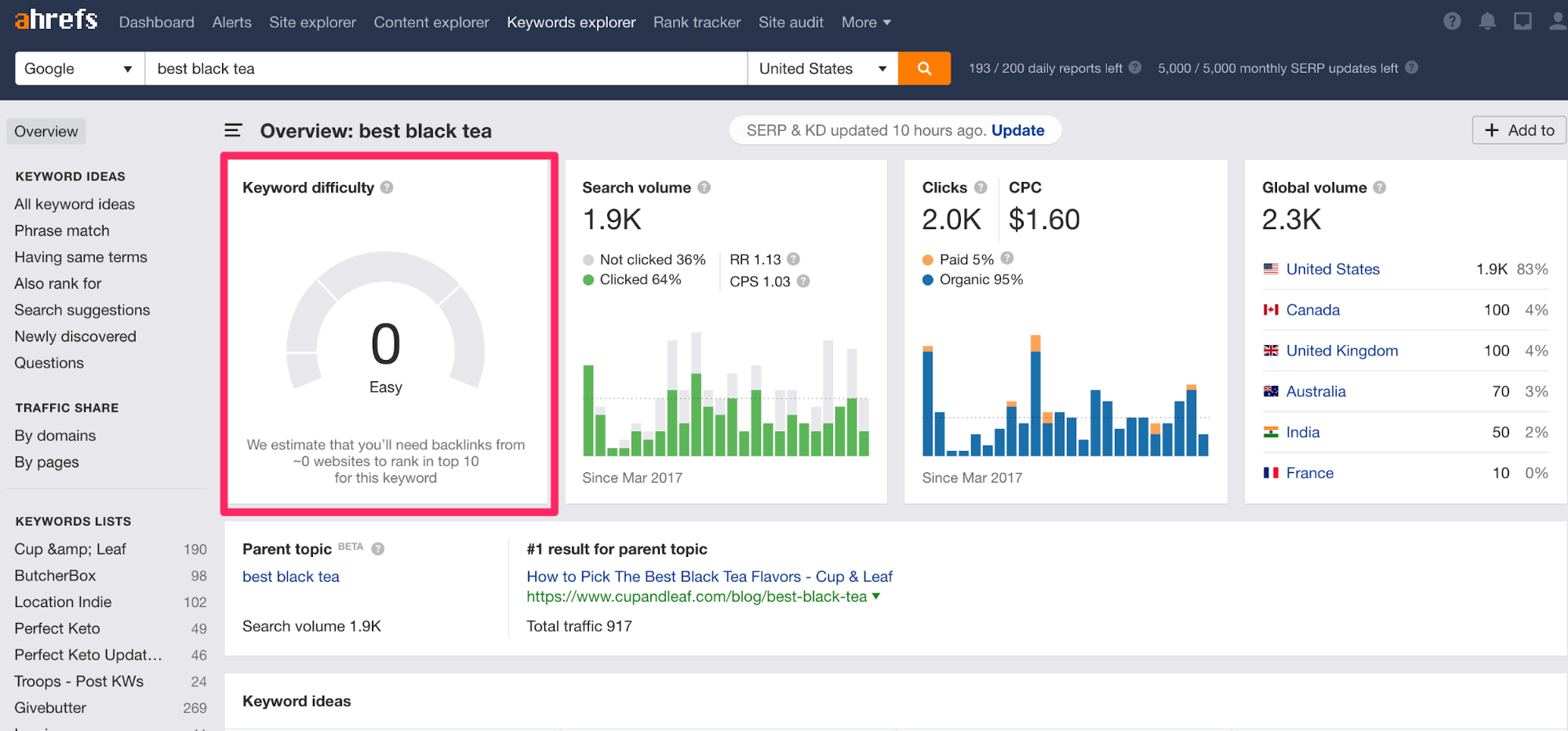Click the Keyword difficulty help icon
The height and width of the screenshot is (731, 1568).
(x=387, y=187)
